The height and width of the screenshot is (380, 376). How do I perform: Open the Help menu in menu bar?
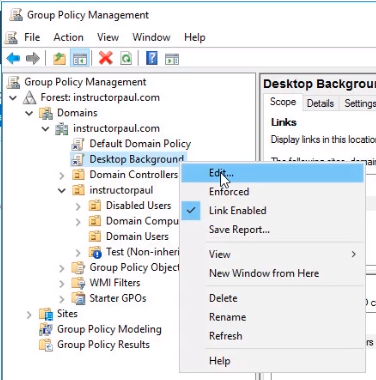click(195, 37)
